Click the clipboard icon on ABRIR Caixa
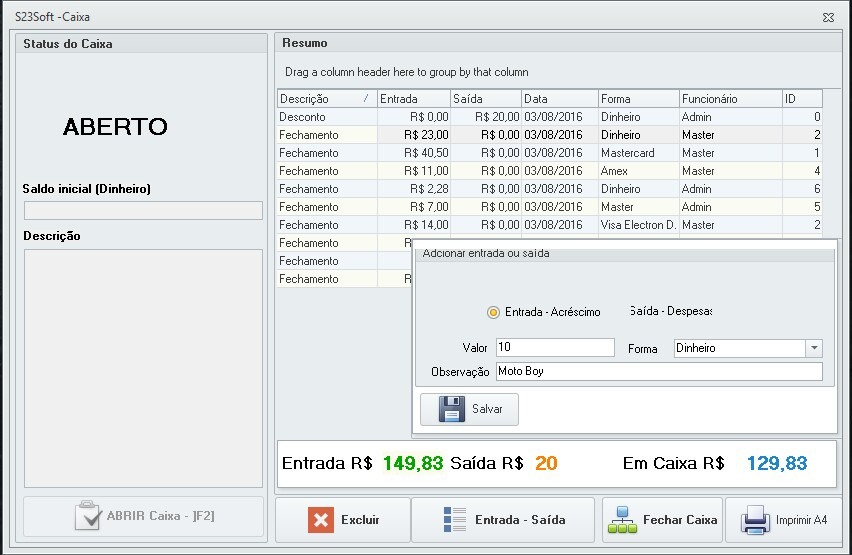The width and height of the screenshot is (852, 555). pos(88,517)
